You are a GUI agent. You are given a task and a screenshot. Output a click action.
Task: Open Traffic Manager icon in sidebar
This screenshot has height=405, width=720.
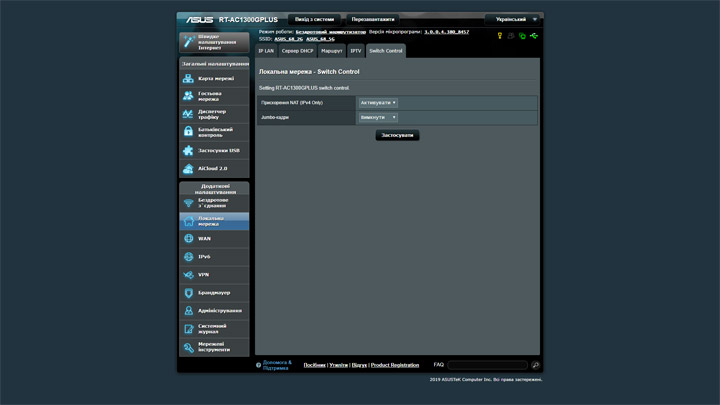coord(188,114)
